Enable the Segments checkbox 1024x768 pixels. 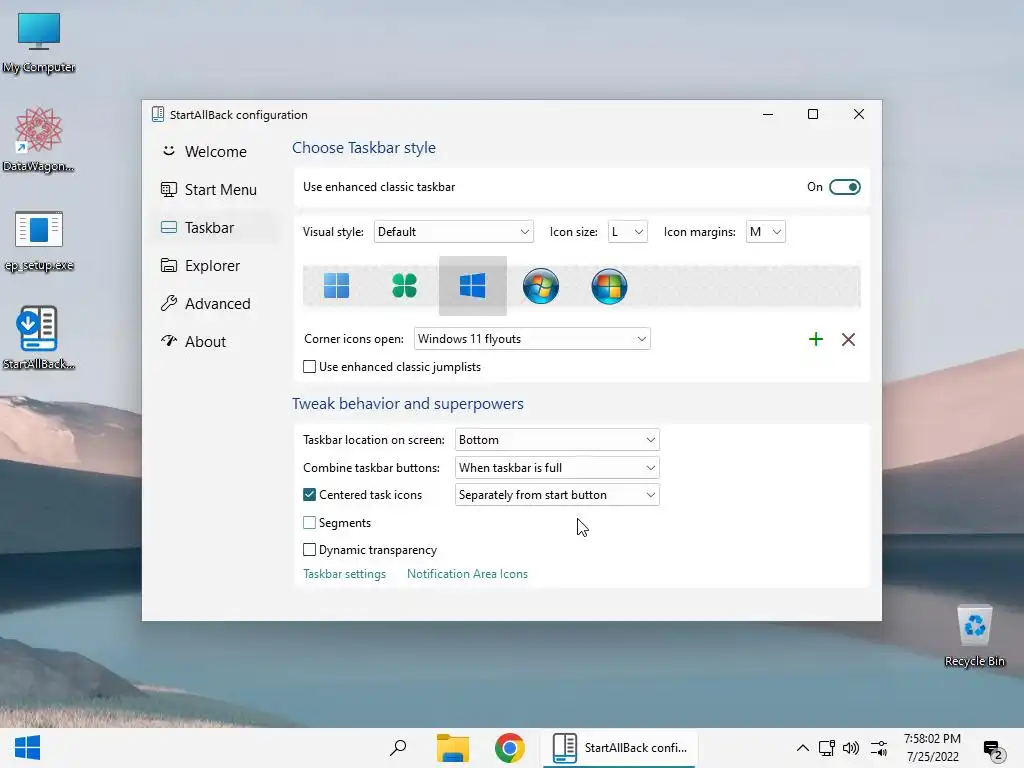click(x=310, y=522)
